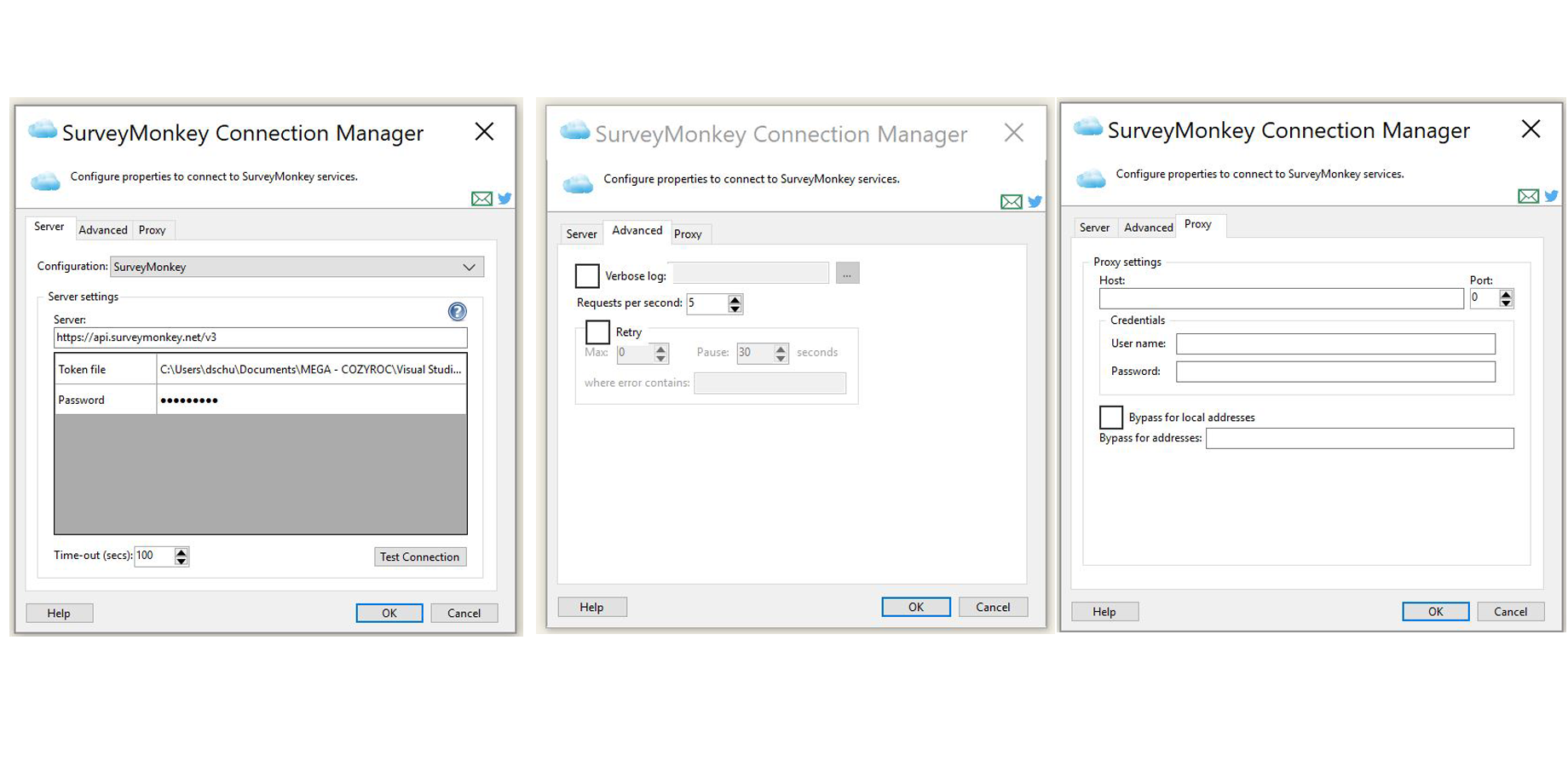The height and width of the screenshot is (767, 1568).
Task: Click the Server URL input field
Action: pyautogui.click(x=261, y=337)
